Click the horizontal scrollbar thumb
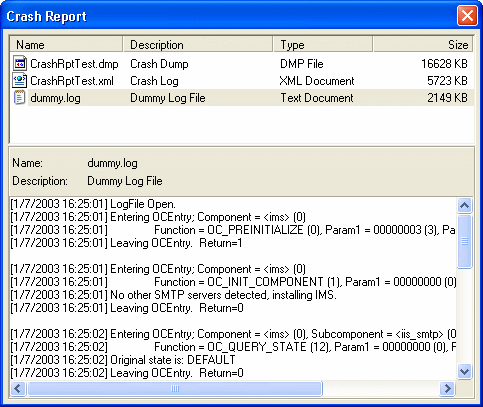The width and height of the screenshot is (483, 407). (175, 388)
